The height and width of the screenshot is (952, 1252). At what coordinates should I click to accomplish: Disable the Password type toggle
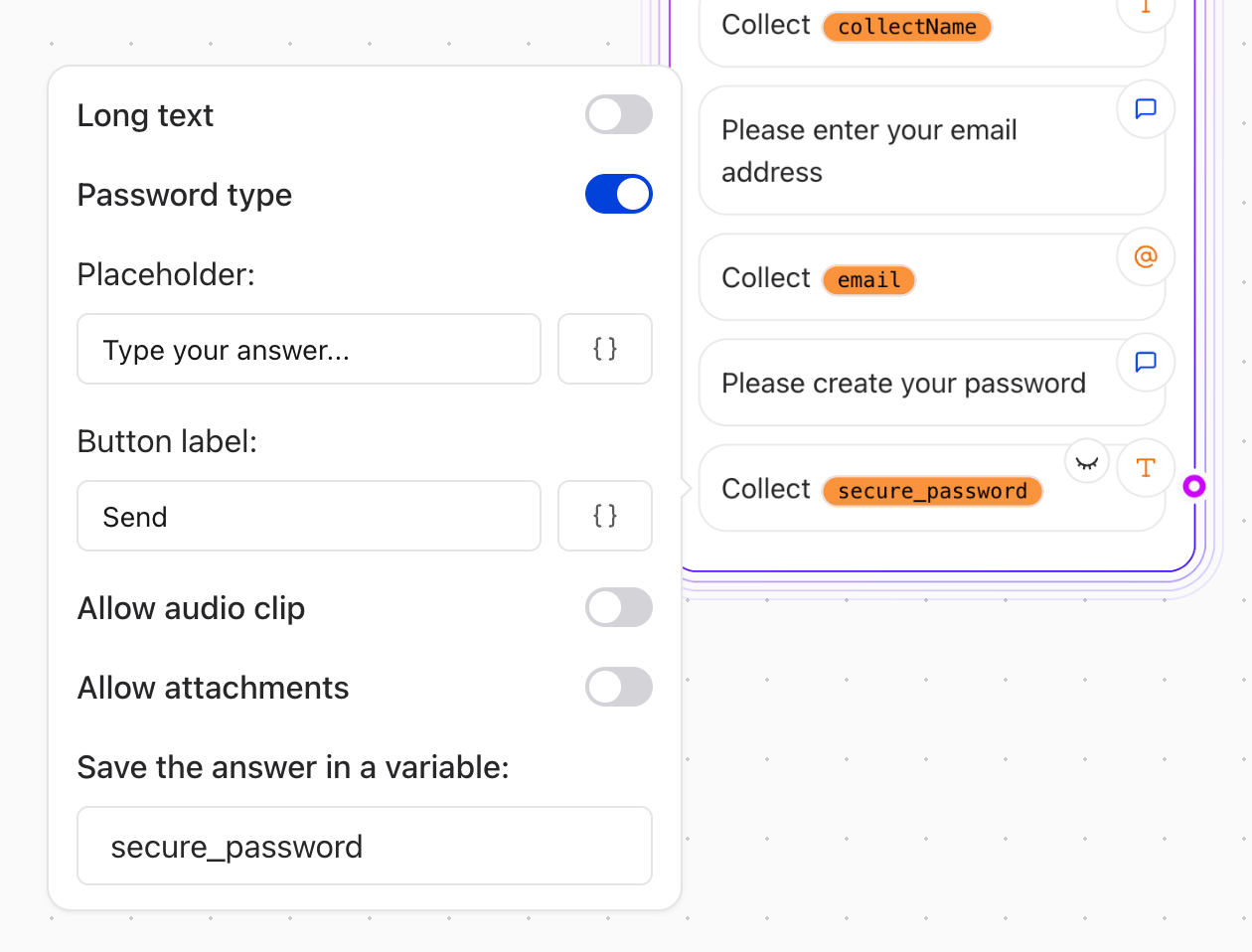[x=618, y=194]
